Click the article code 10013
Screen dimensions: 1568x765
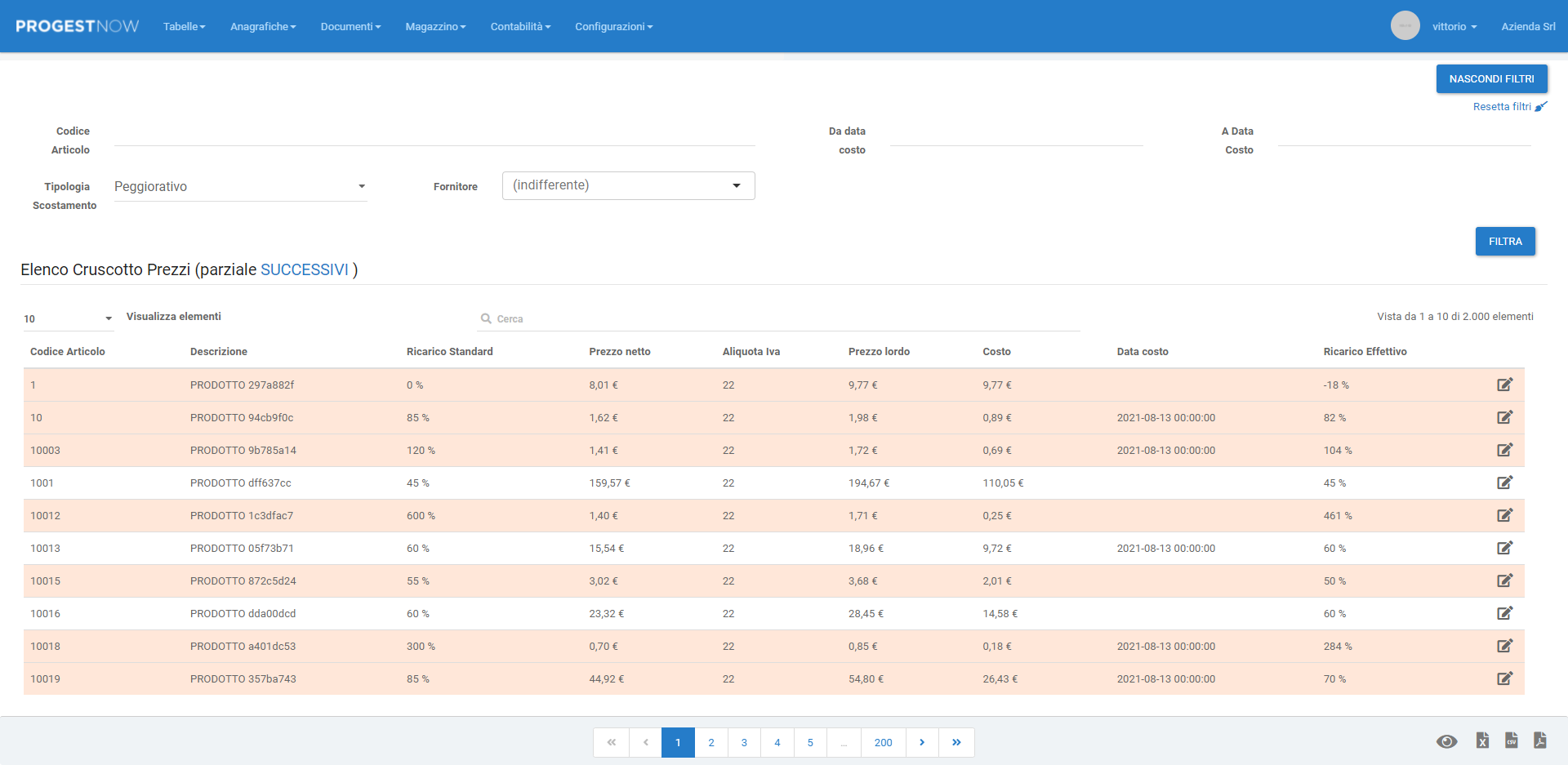point(45,549)
